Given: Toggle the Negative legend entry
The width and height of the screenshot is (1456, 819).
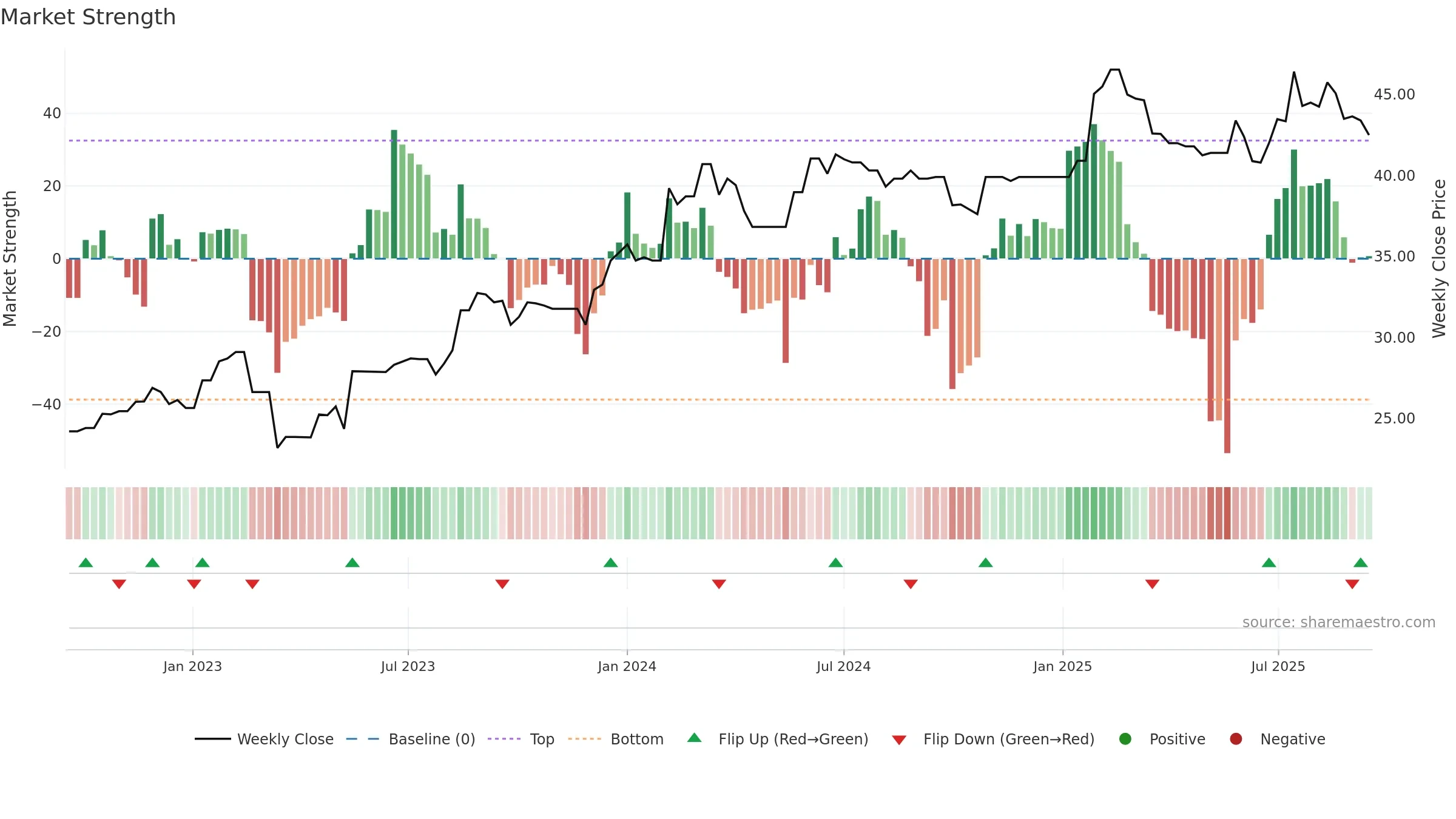Looking at the screenshot, I should (1277, 739).
